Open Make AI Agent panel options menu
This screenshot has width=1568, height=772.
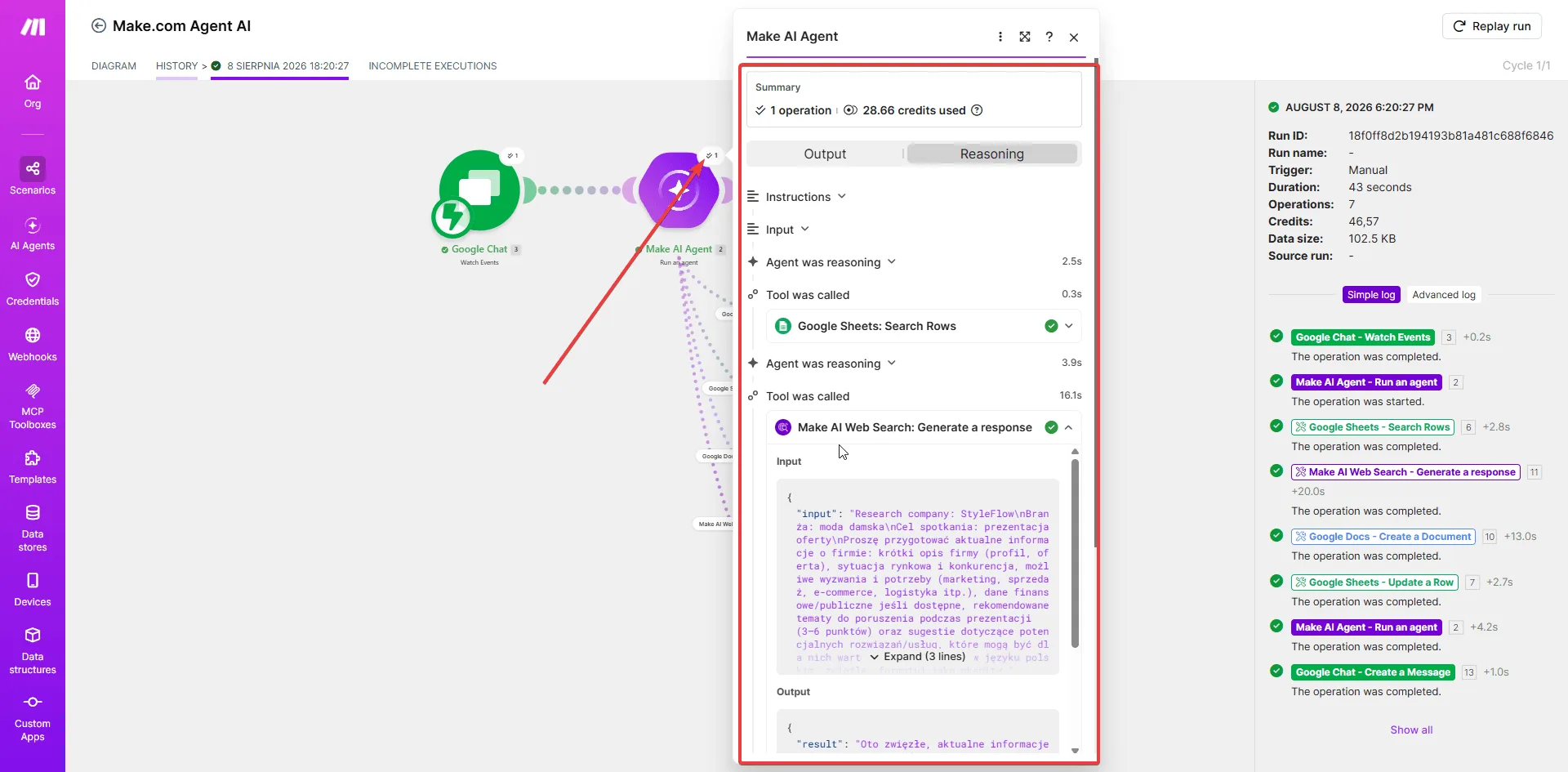(1000, 37)
